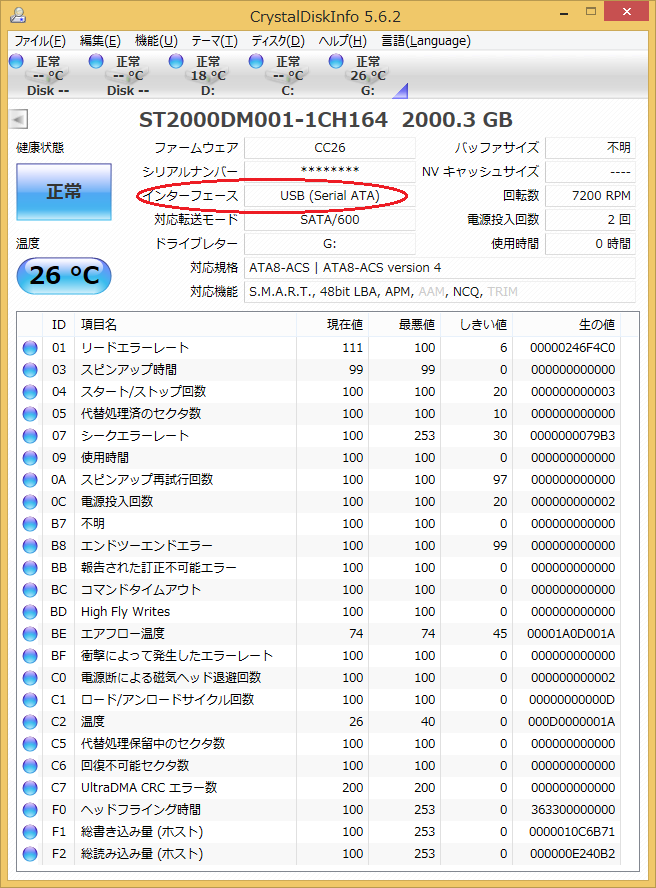Click status orb for 0A スピンアップ再試行回数

point(30,480)
